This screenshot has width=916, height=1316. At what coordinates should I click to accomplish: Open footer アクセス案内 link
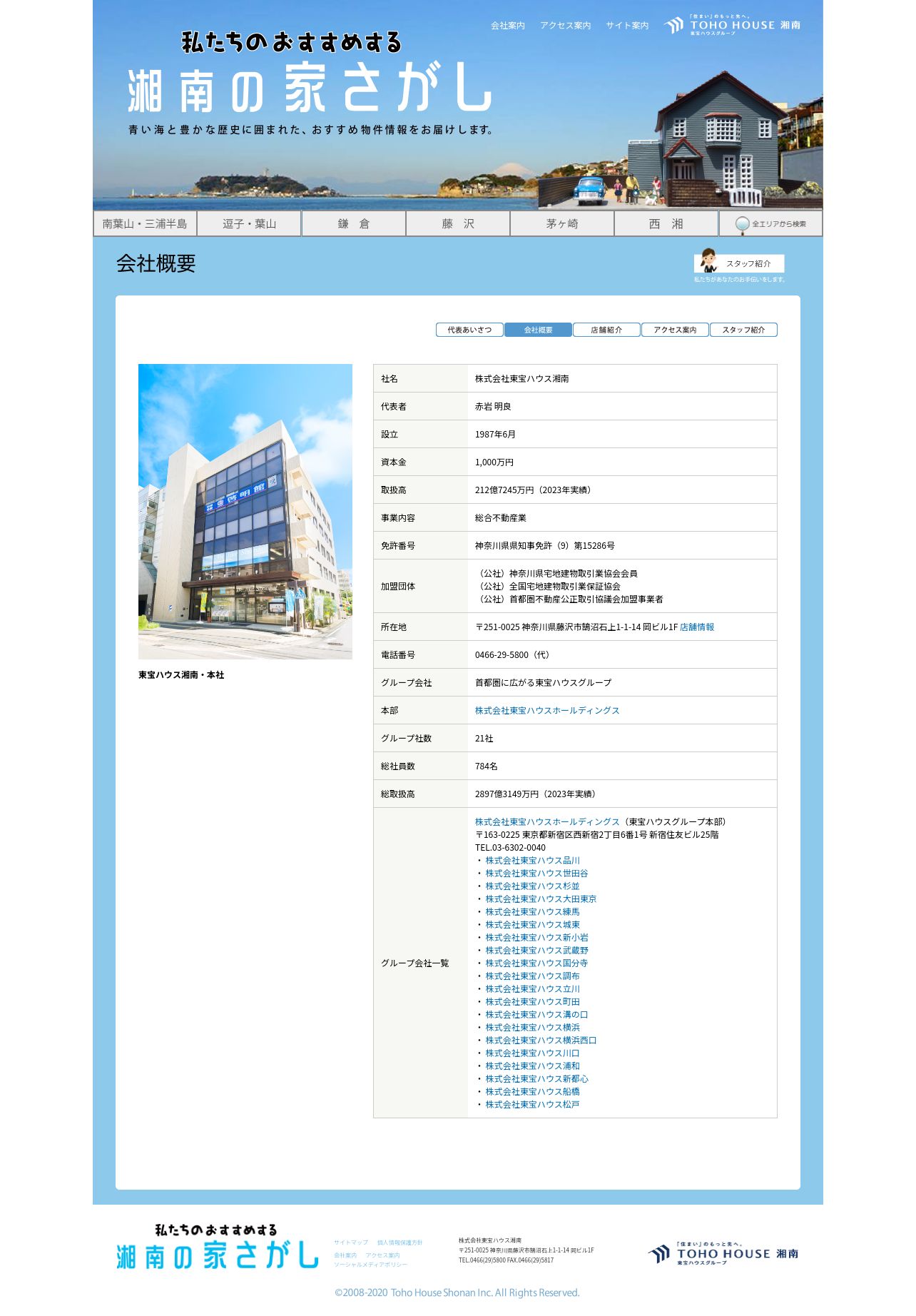382,1255
